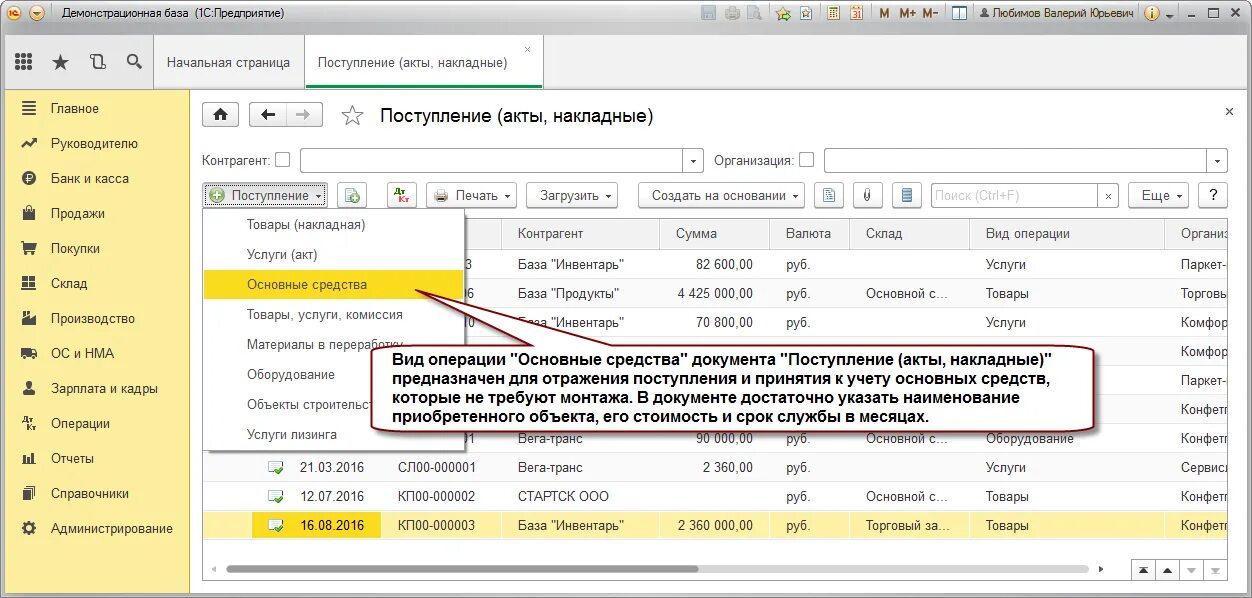The height and width of the screenshot is (598, 1252).
Task: Click the EDI documents icon button
Action: [906, 195]
